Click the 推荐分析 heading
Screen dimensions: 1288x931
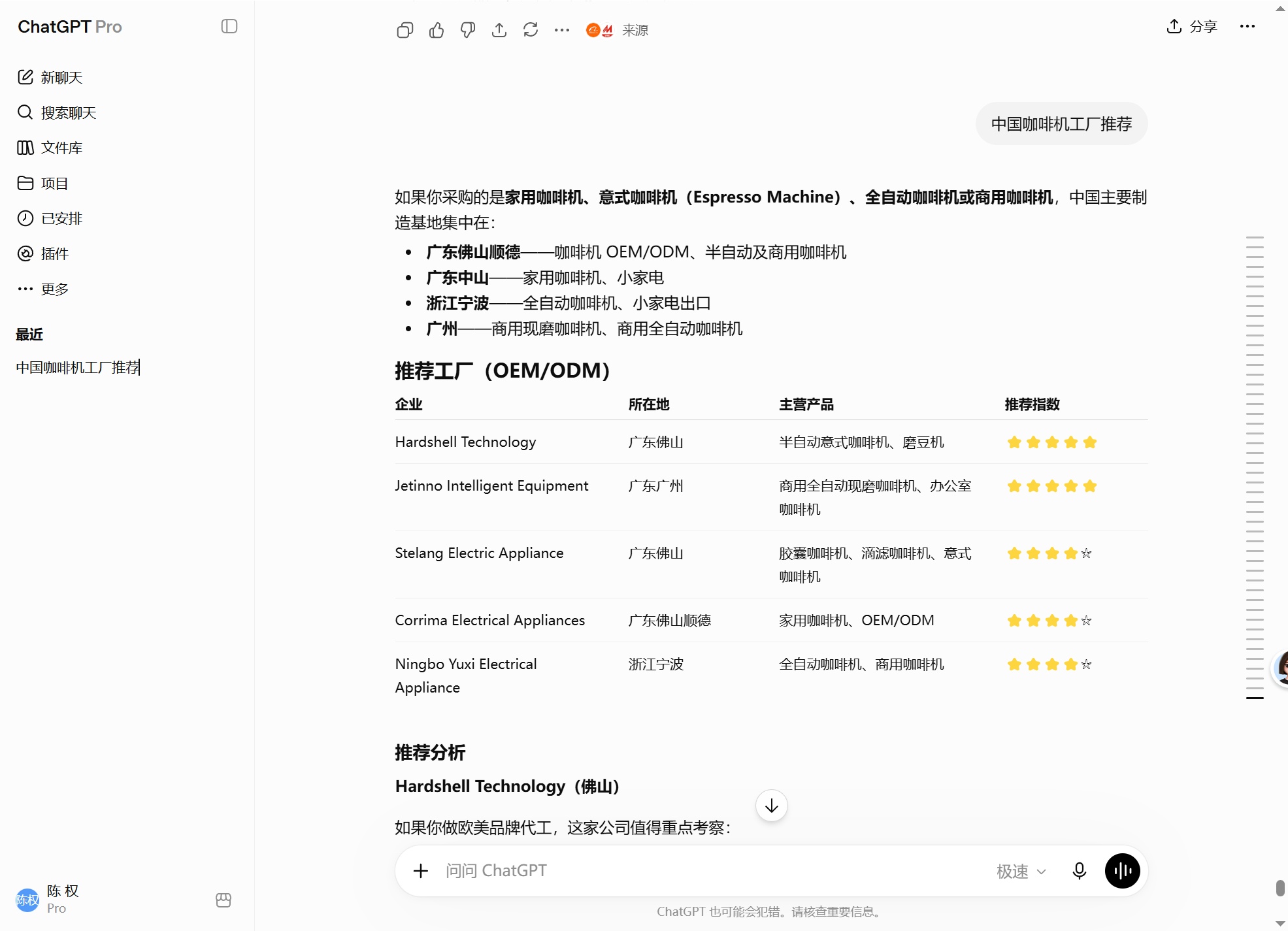pyautogui.click(x=430, y=753)
